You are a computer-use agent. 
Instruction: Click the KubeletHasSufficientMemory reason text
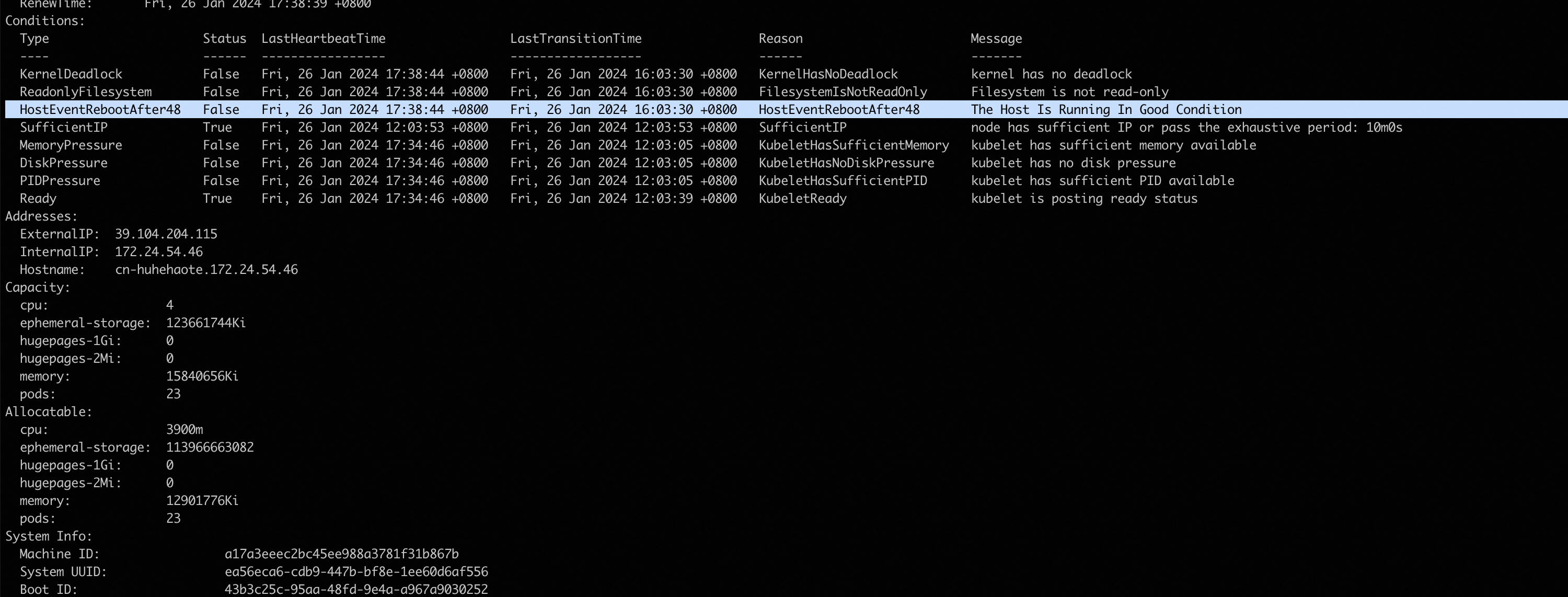854,145
